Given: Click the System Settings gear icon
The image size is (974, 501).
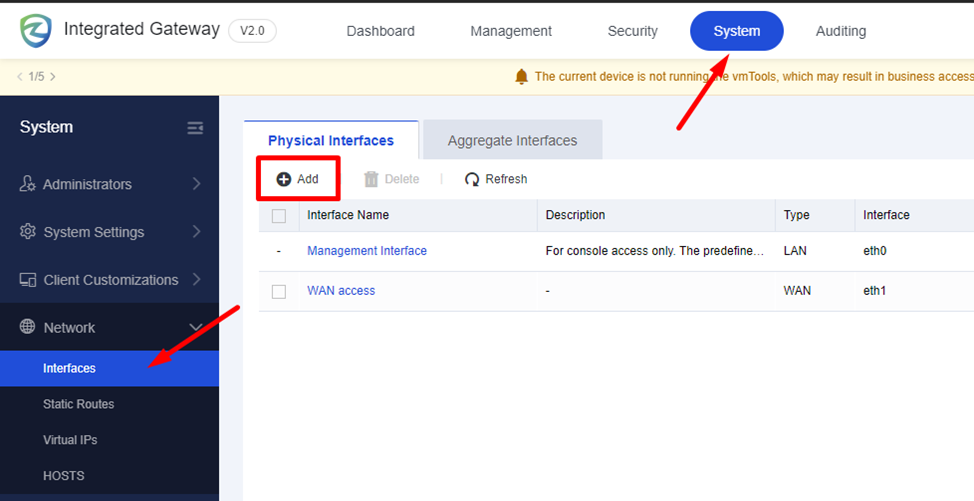Looking at the screenshot, I should pos(27,232).
